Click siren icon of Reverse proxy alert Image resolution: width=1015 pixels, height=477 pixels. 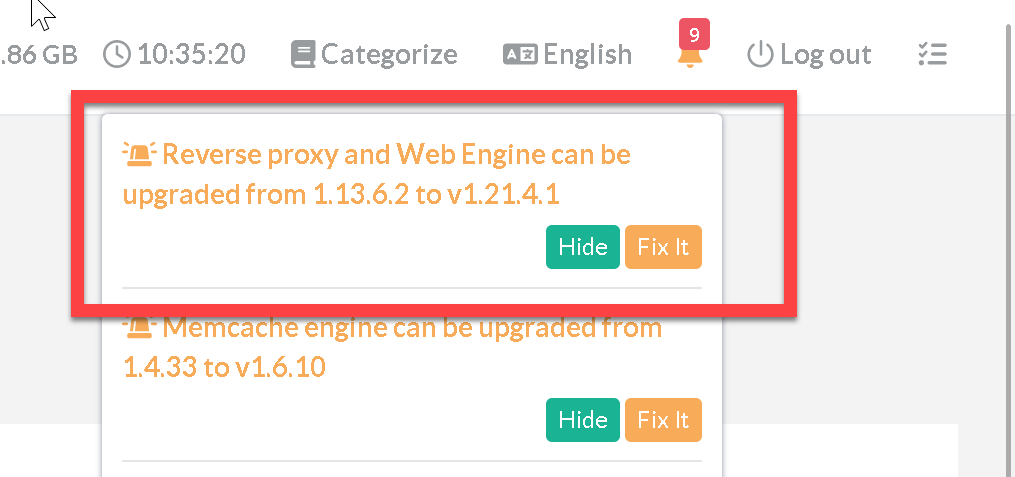[139, 154]
